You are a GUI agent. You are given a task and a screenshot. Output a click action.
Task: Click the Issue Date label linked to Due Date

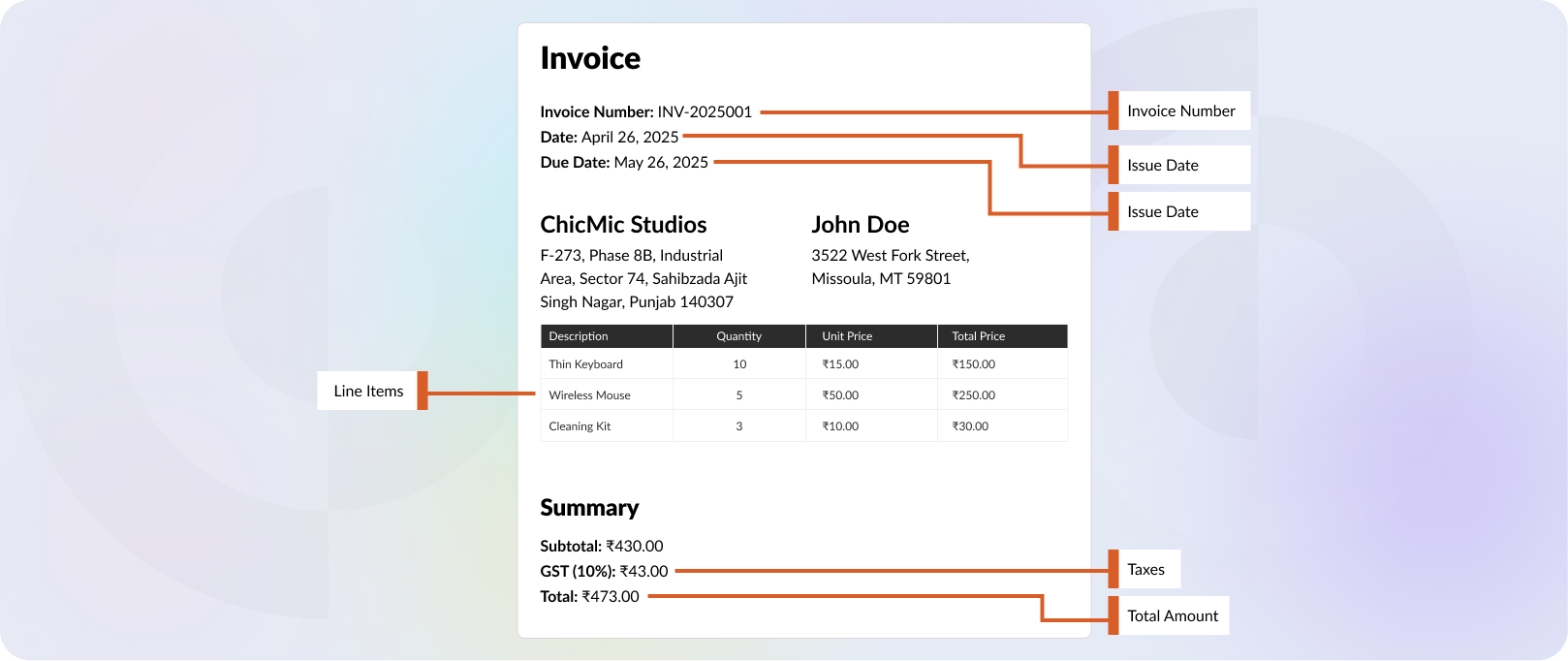[1162, 212]
